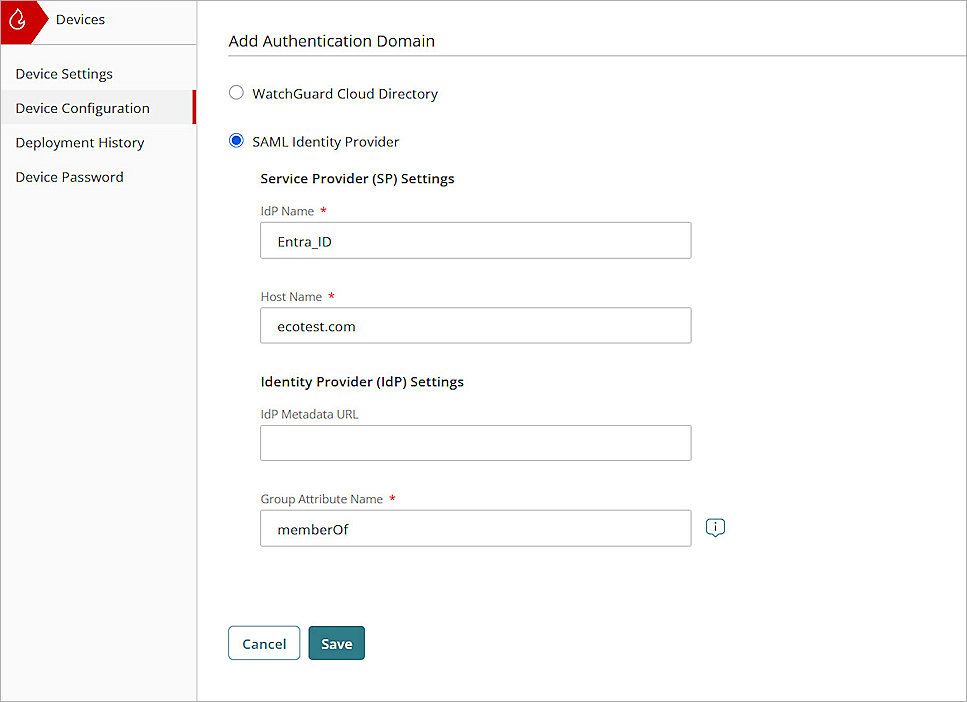Open Deployment History
This screenshot has height=702, width=967.
(x=79, y=142)
